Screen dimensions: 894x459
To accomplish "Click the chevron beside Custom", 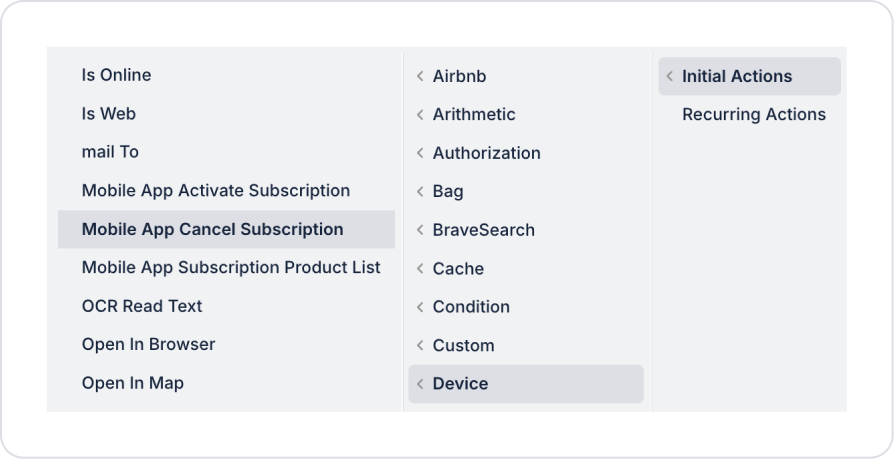I will [x=420, y=346].
